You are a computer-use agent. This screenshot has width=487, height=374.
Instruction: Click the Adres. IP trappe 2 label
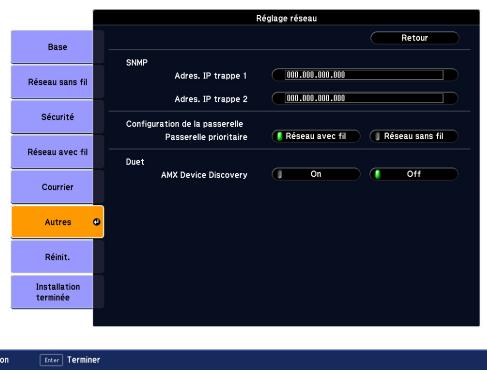211,99
